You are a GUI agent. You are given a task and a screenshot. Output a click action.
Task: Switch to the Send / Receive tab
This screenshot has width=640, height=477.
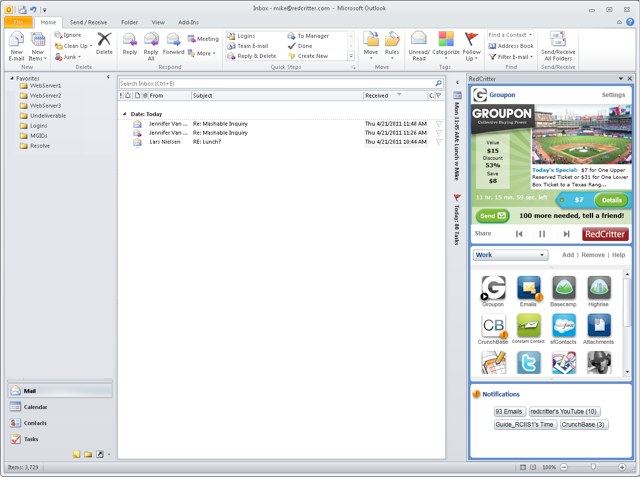point(88,22)
